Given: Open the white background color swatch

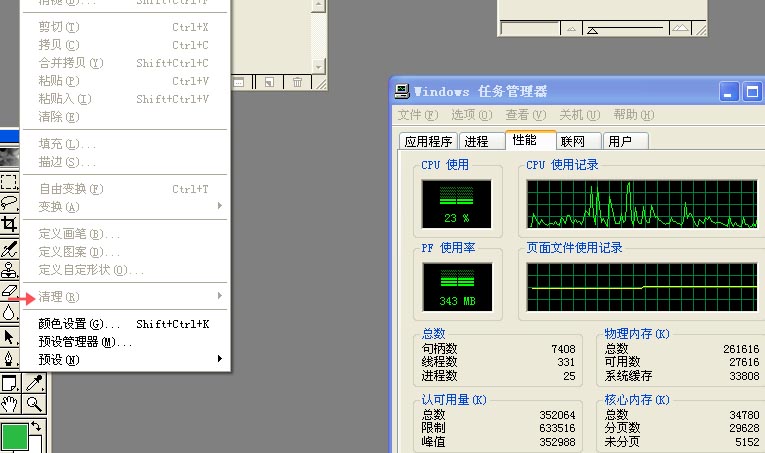Looking at the screenshot, I should tap(35, 445).
